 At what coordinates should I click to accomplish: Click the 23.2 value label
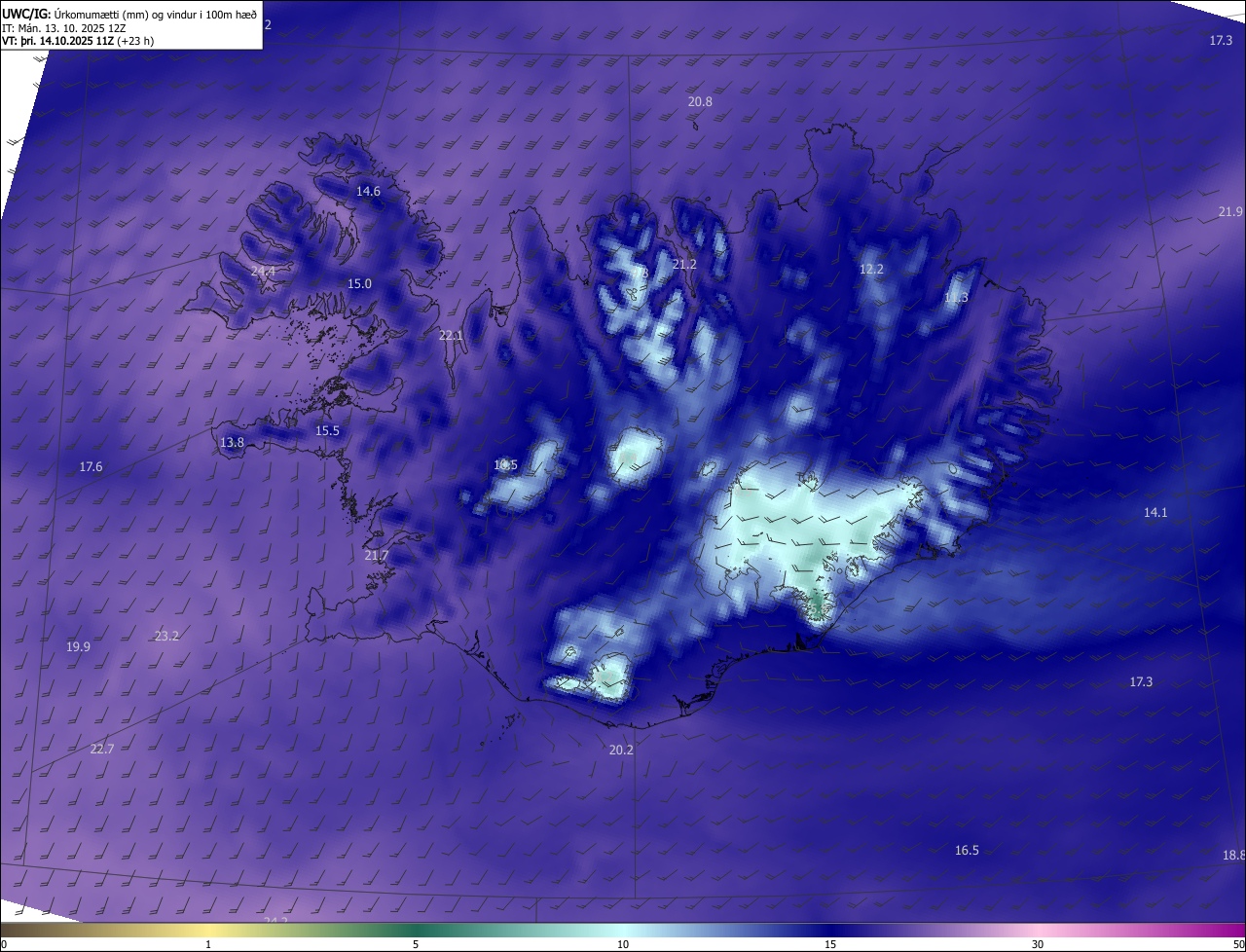[x=166, y=637]
